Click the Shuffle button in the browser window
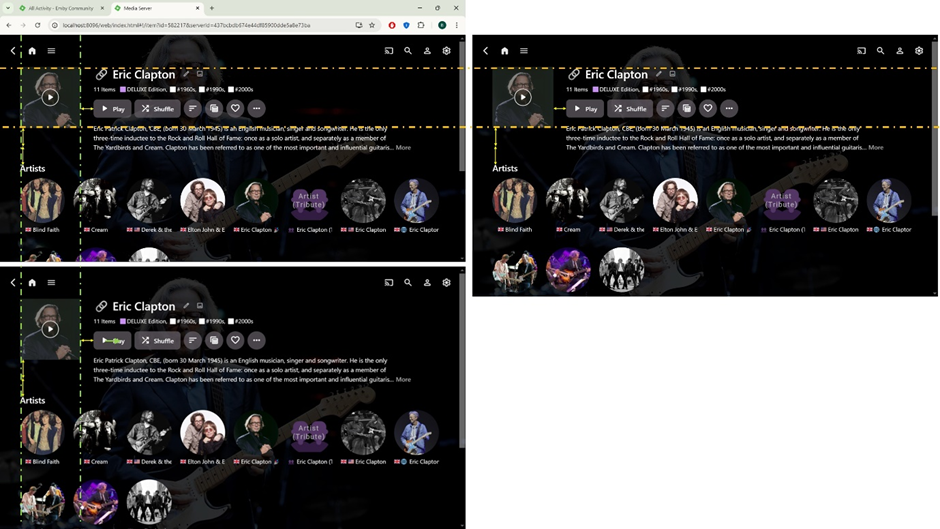The image size is (940, 529). point(157,109)
